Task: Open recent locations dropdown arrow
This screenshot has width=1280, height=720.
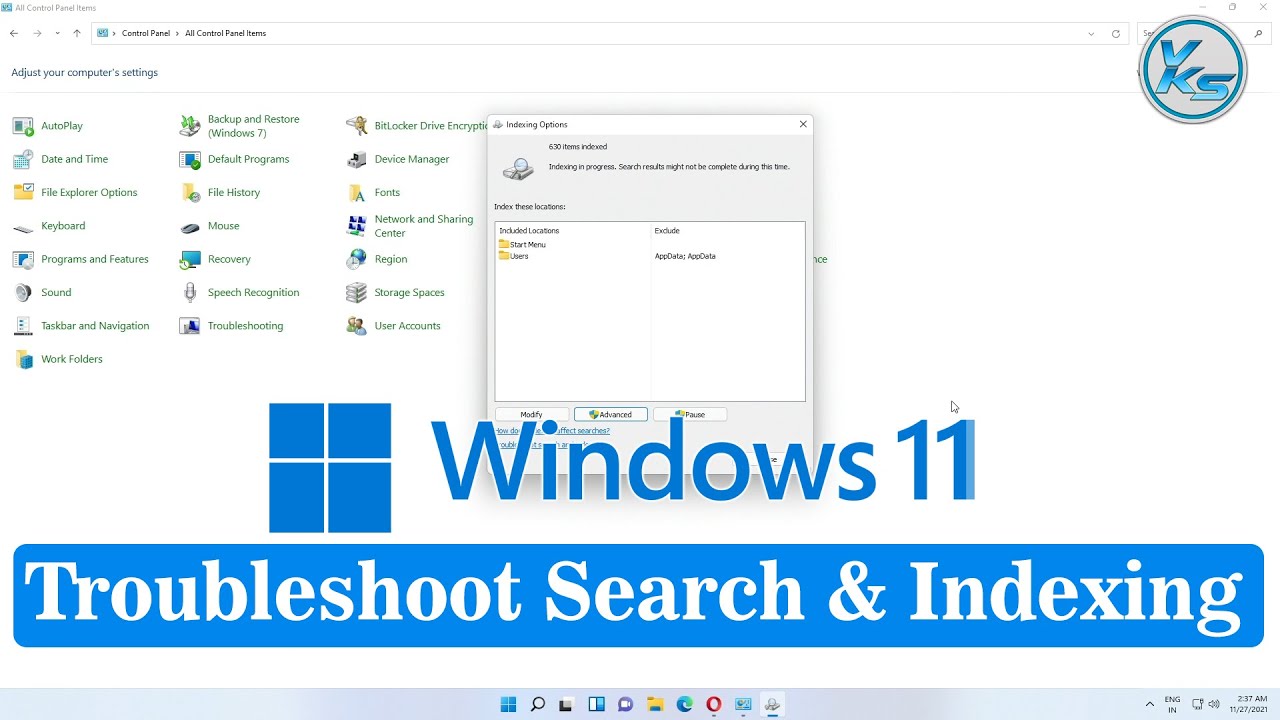Action: [x=57, y=33]
